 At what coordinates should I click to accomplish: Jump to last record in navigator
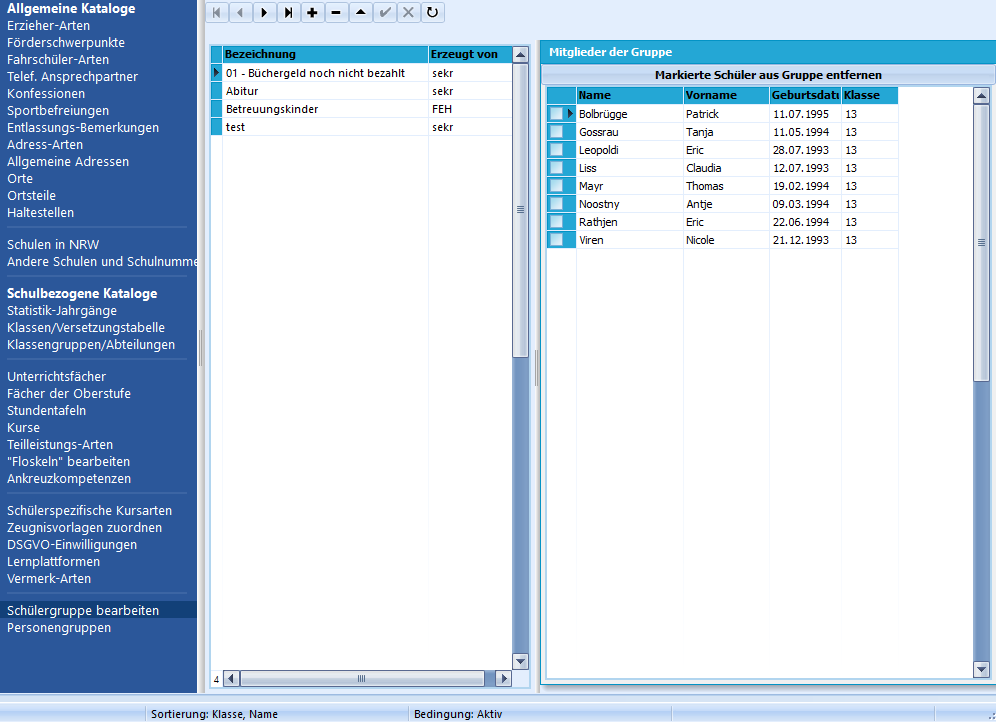(x=288, y=12)
